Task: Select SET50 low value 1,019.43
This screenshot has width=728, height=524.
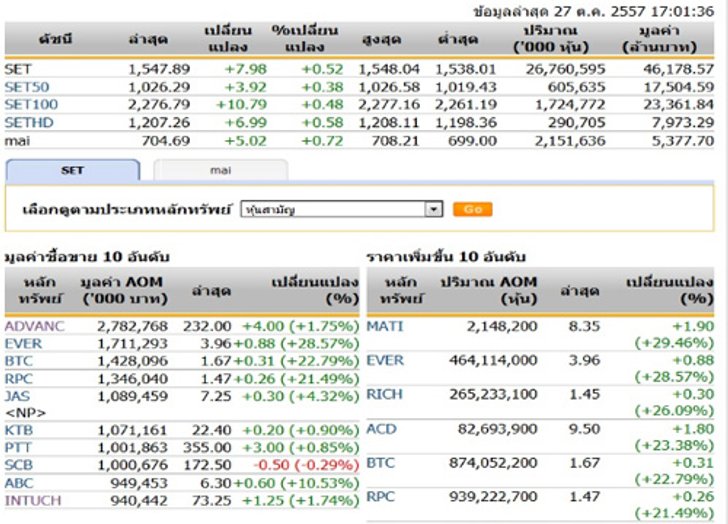Action: coord(466,87)
